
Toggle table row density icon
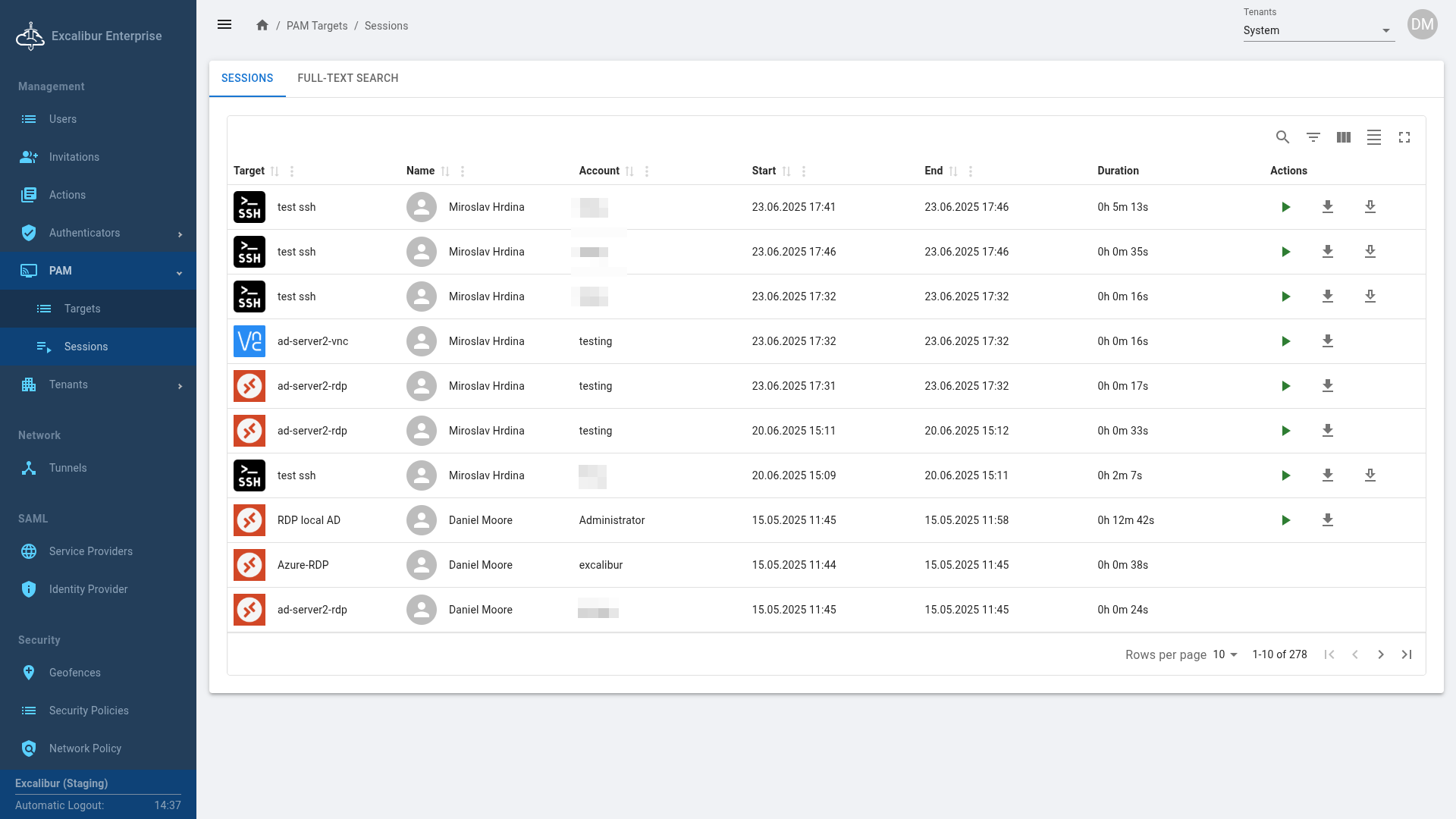[x=1373, y=137]
